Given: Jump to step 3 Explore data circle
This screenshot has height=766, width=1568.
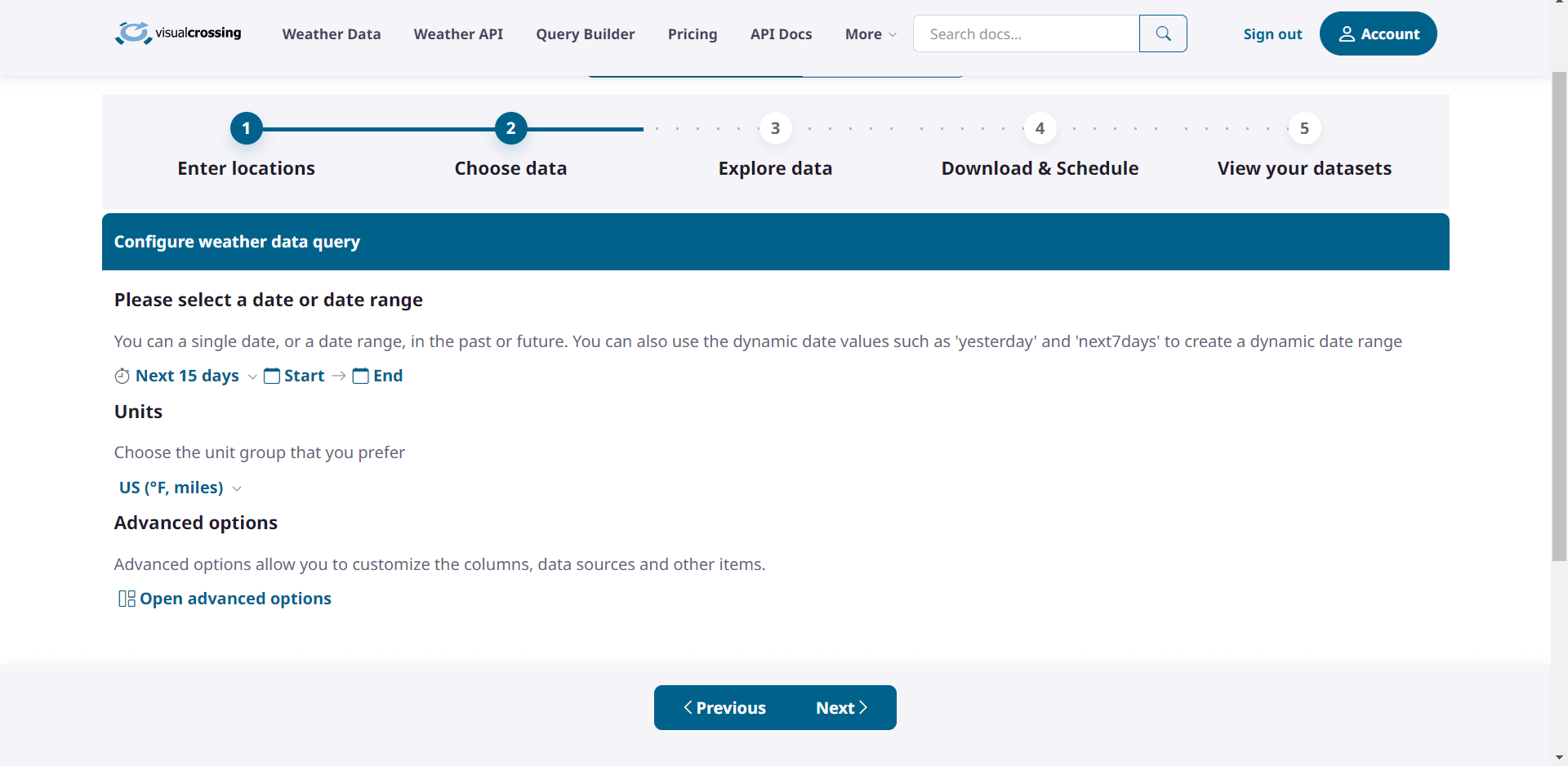Looking at the screenshot, I should (775, 128).
